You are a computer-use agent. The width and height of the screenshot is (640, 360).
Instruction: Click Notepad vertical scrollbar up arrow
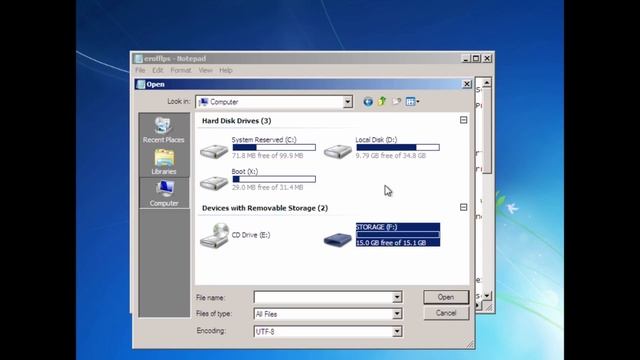point(487,83)
